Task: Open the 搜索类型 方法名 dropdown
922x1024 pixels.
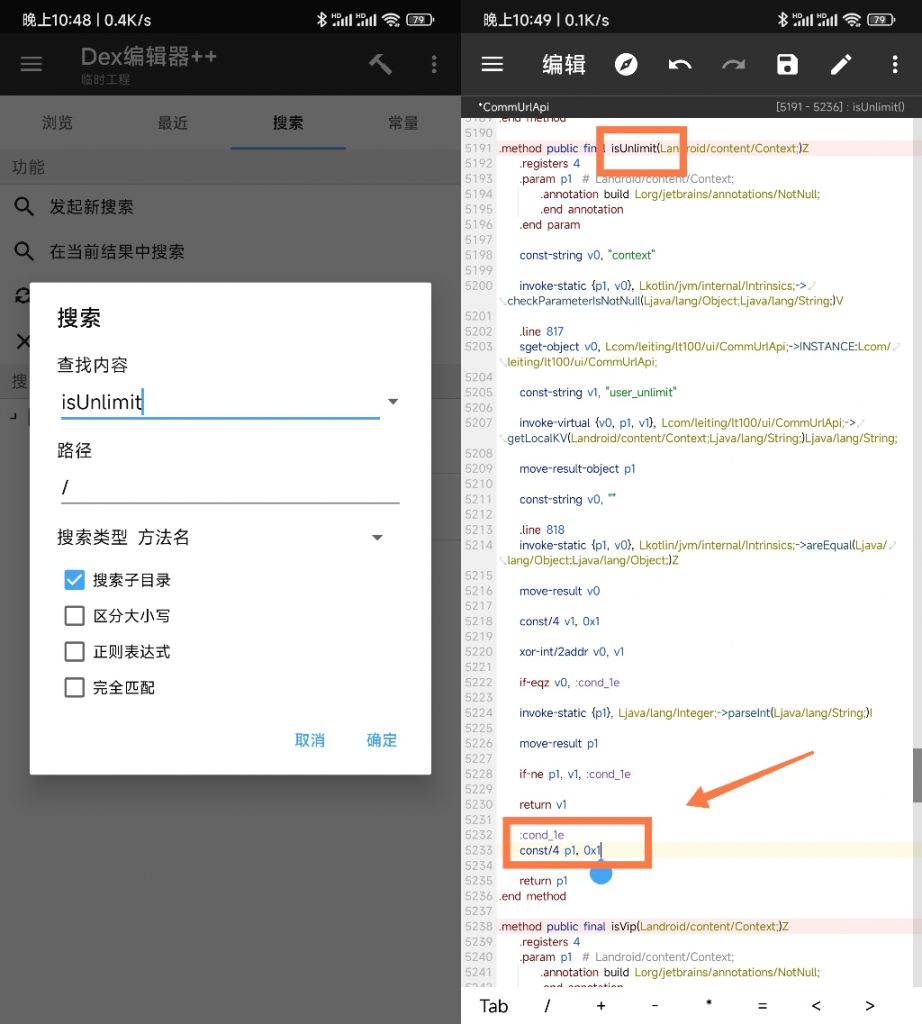Action: (x=377, y=537)
